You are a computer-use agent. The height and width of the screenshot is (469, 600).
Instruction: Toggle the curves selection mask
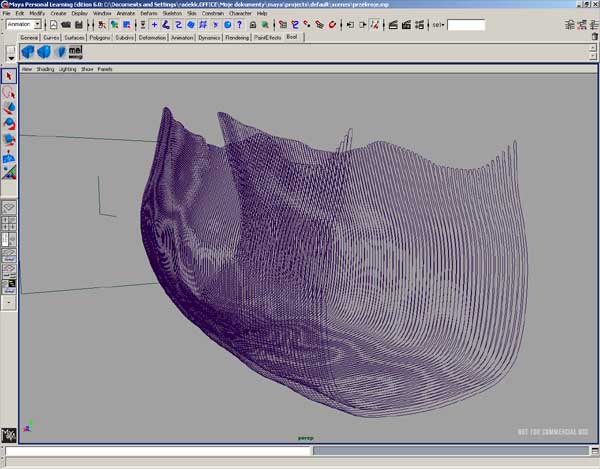point(178,25)
